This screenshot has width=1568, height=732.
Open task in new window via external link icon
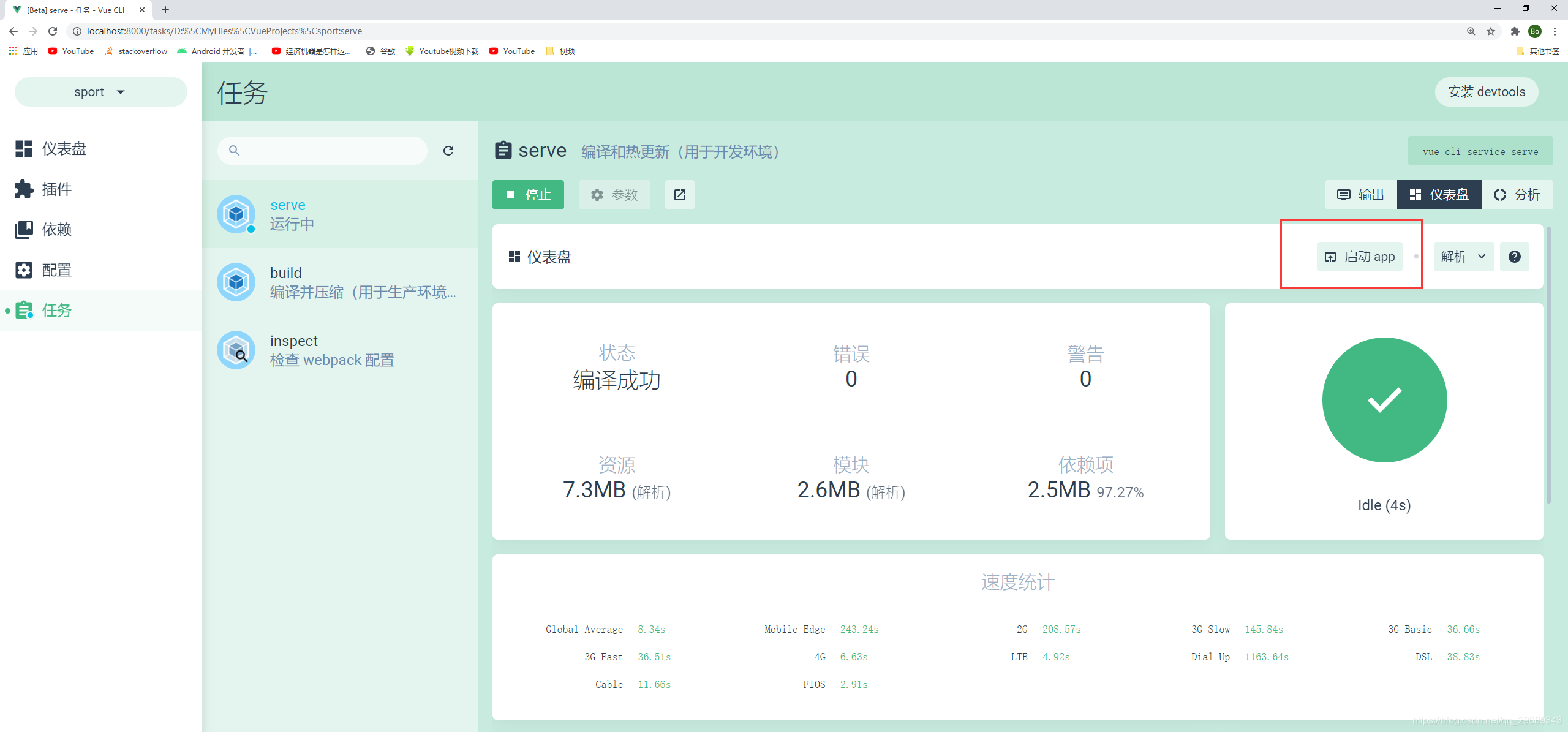click(679, 194)
